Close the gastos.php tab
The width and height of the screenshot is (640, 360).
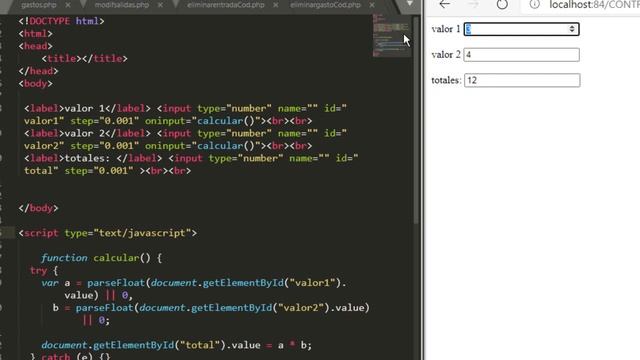[x=68, y=5]
